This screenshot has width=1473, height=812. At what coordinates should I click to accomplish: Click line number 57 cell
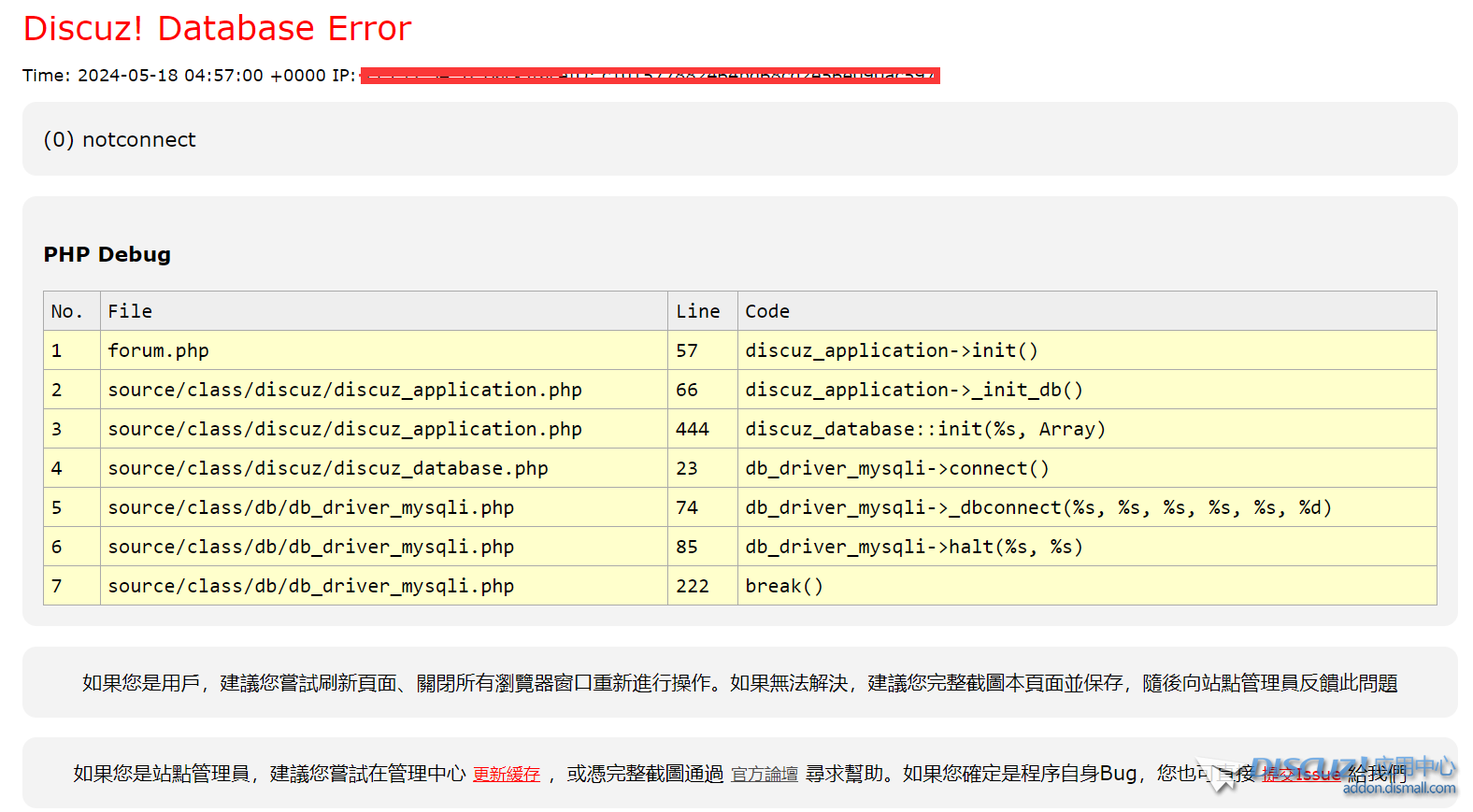click(x=703, y=350)
